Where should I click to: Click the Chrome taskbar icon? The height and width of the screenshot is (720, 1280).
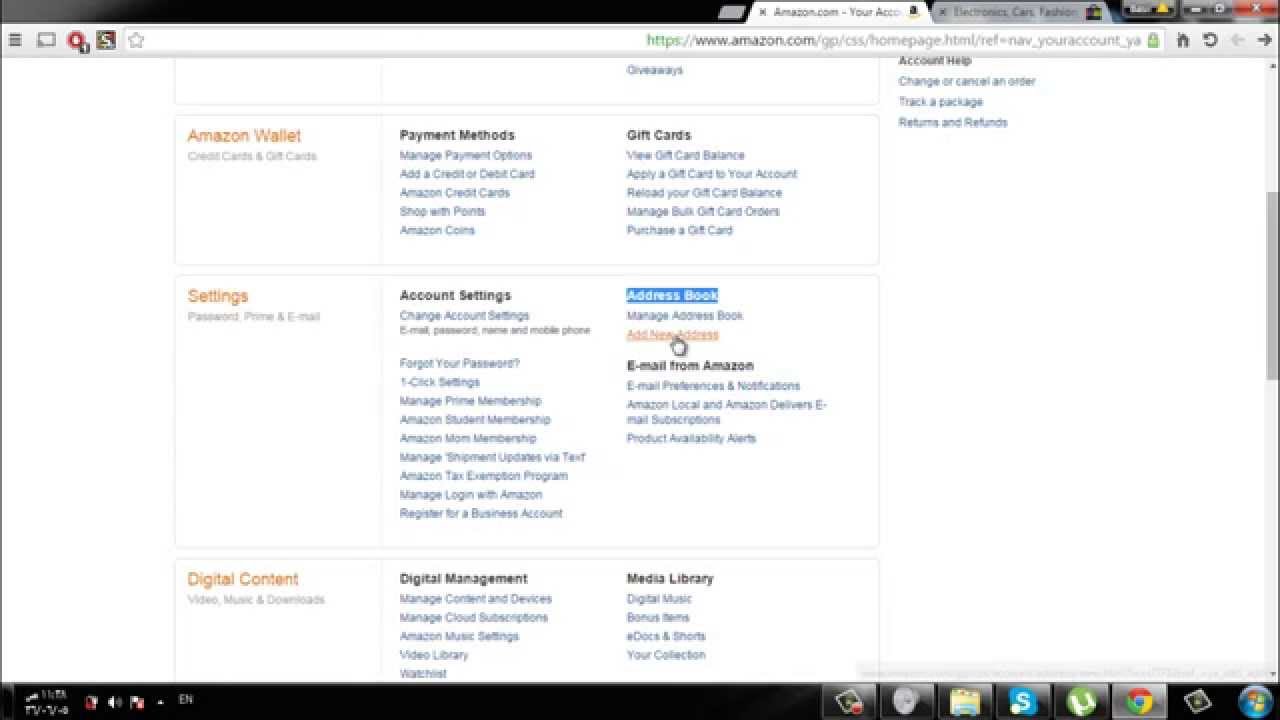pos(1139,701)
